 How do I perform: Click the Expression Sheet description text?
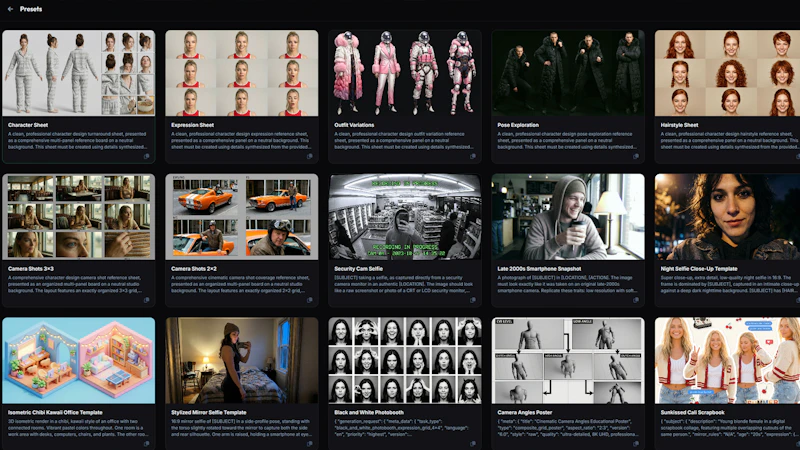coord(240,140)
